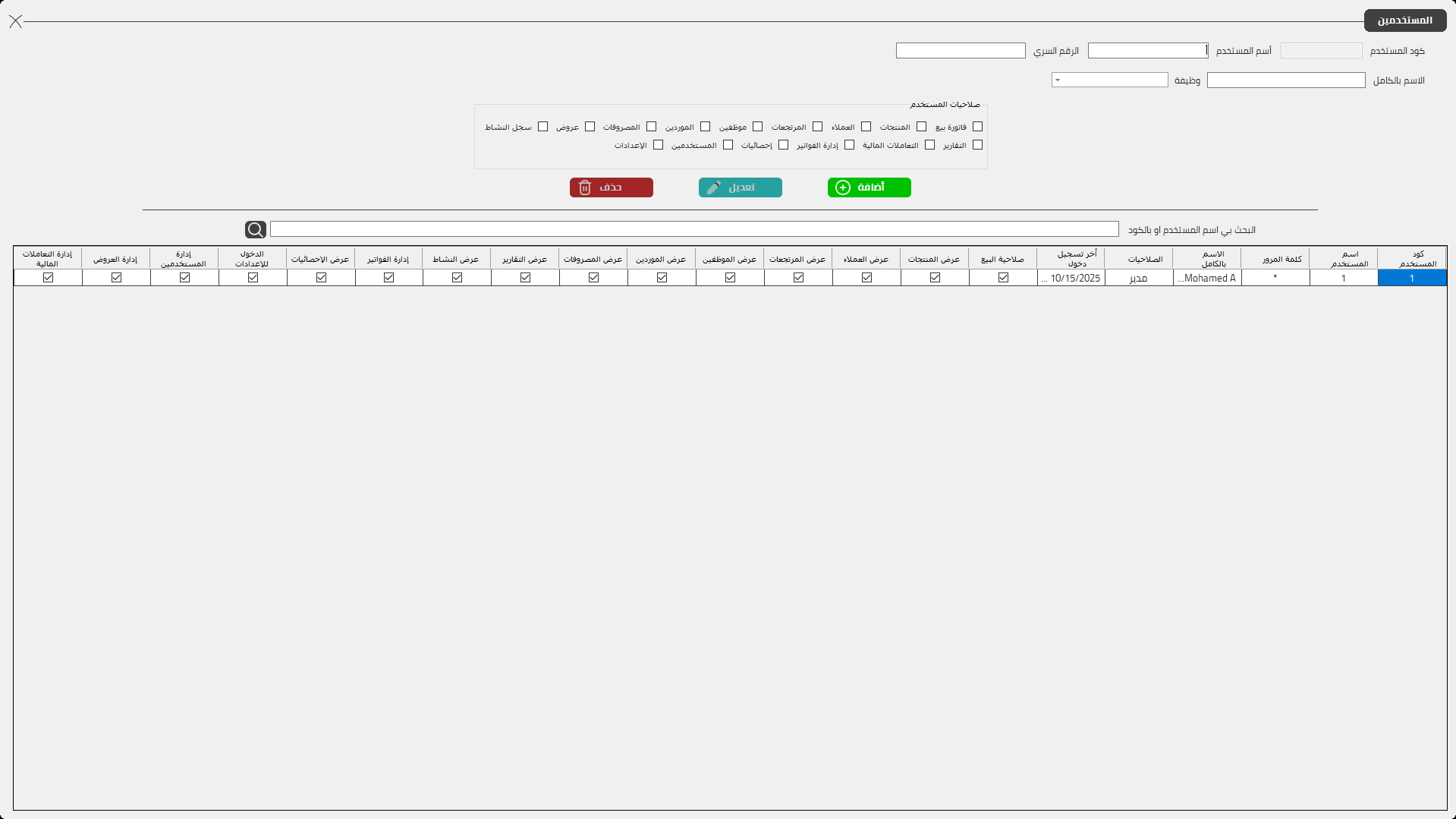The image size is (1456, 819).
Task: Tick the التقارير permission checkbox
Action: click(x=977, y=145)
